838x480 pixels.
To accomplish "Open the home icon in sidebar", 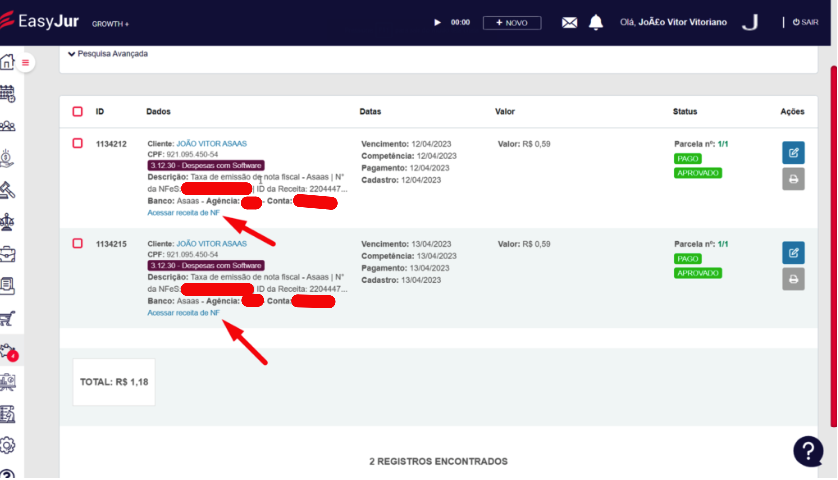I will 7,62.
